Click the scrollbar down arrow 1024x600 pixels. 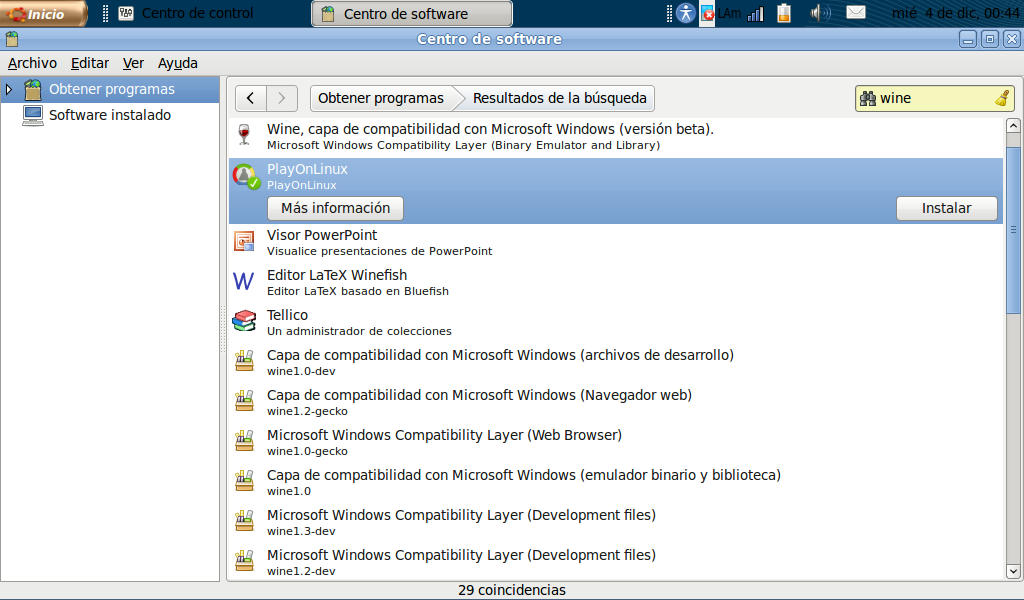coord(1013,571)
